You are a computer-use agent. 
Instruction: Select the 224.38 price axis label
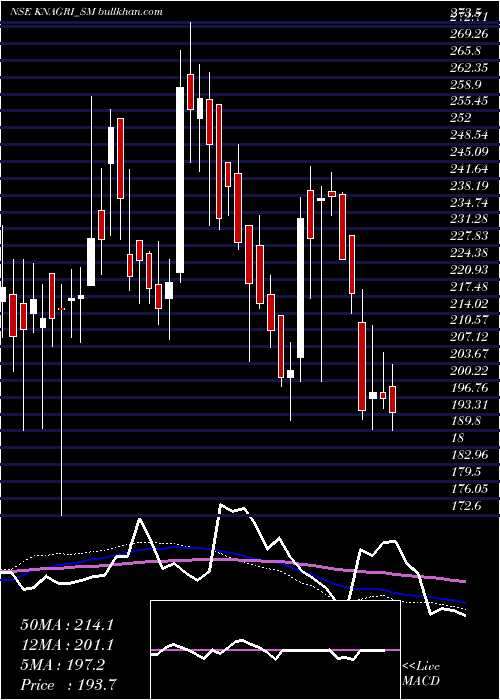point(468,253)
